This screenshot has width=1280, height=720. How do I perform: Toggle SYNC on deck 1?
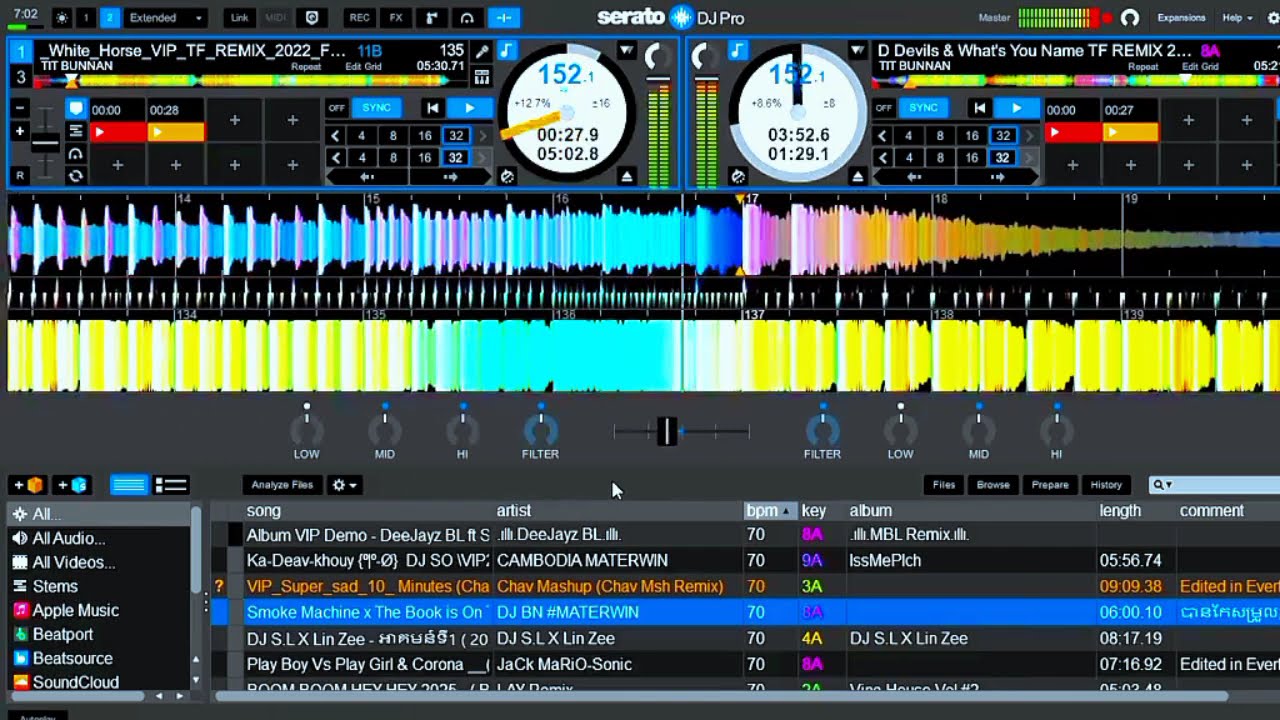coord(377,108)
